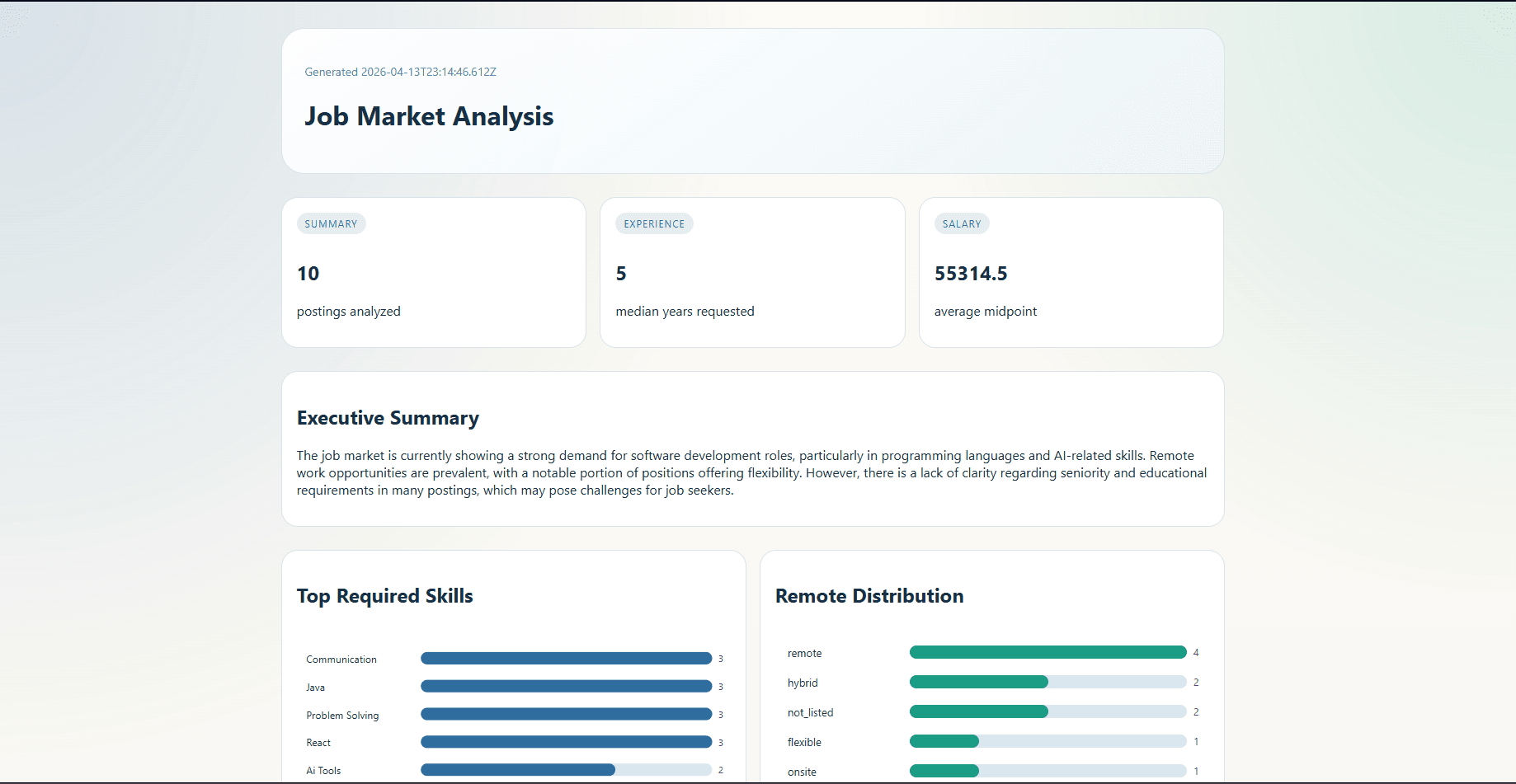Click the median years value 5

[x=621, y=274]
